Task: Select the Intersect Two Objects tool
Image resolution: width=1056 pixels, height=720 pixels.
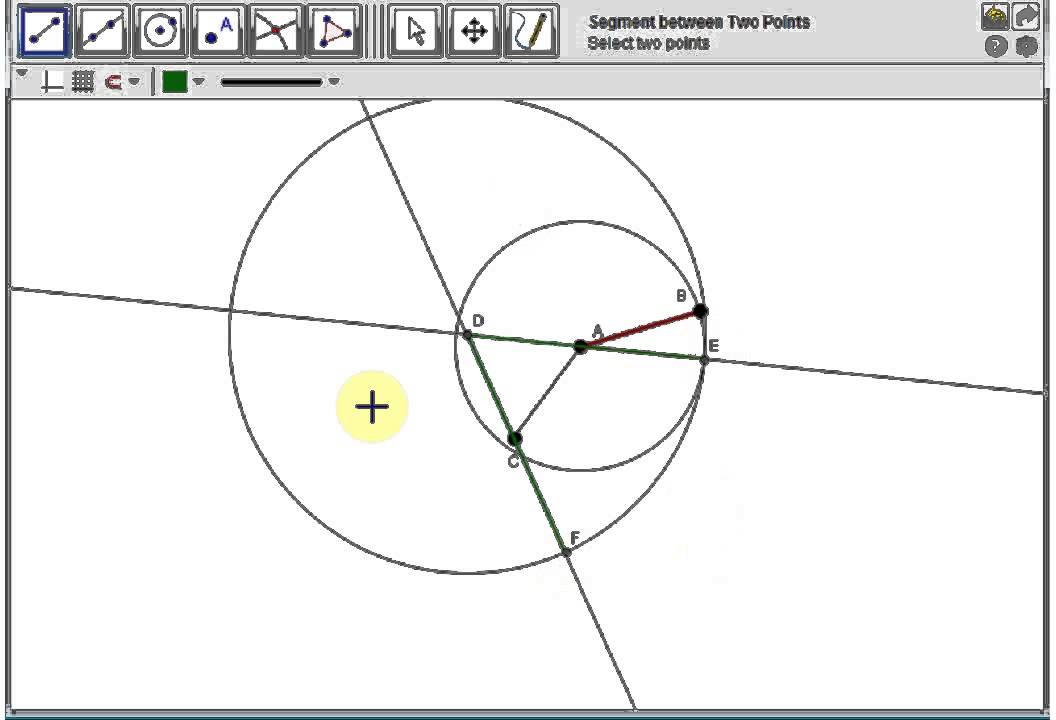Action: point(275,31)
